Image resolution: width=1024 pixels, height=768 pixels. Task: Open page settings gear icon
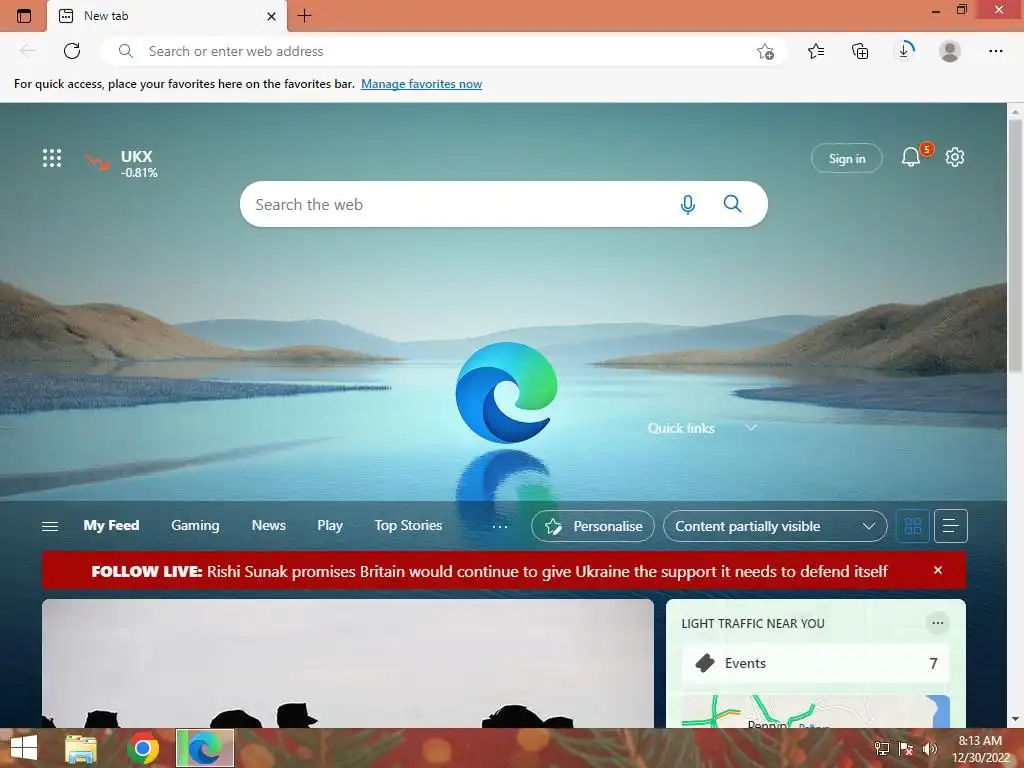pos(955,157)
